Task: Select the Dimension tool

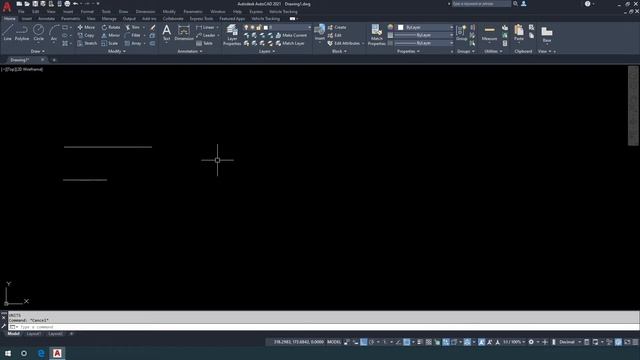Action: [184, 33]
